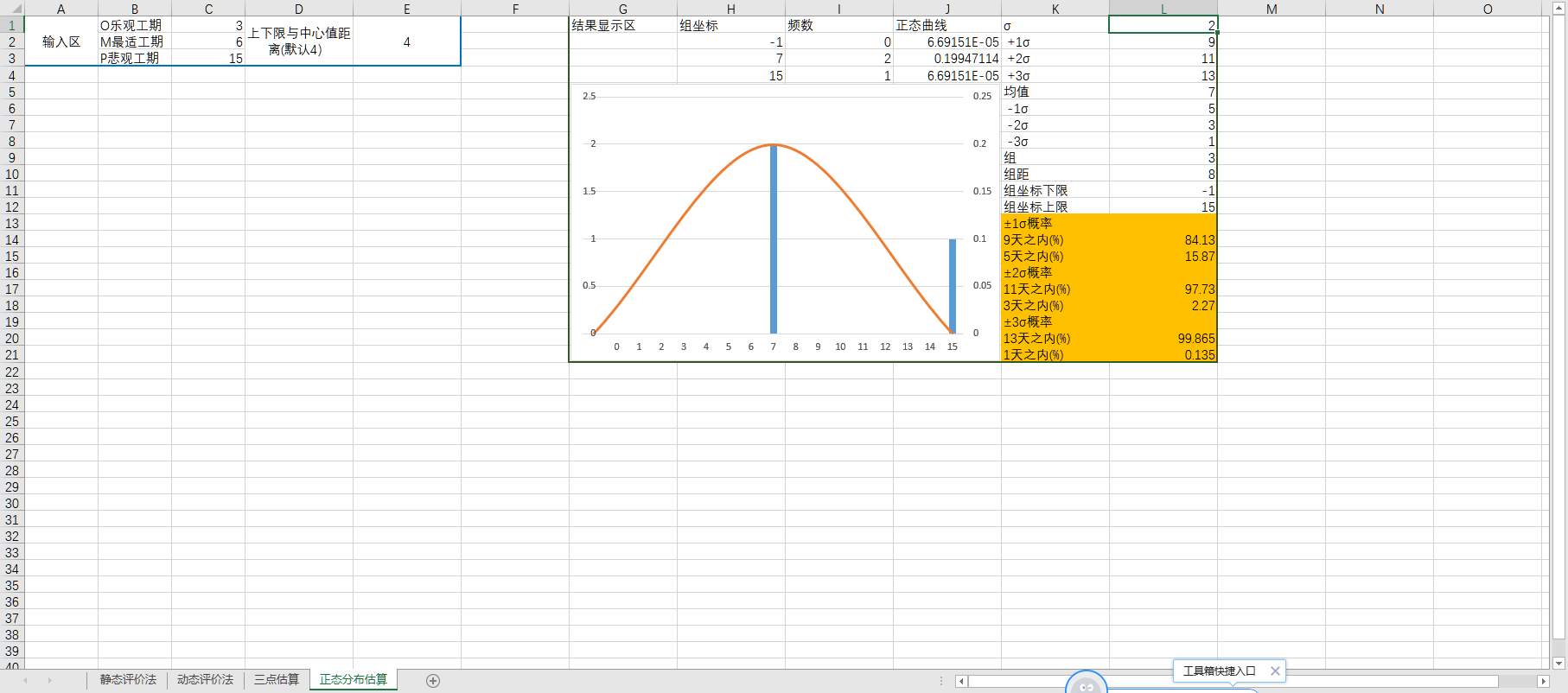
Task: Select column F header
Action: (515, 10)
